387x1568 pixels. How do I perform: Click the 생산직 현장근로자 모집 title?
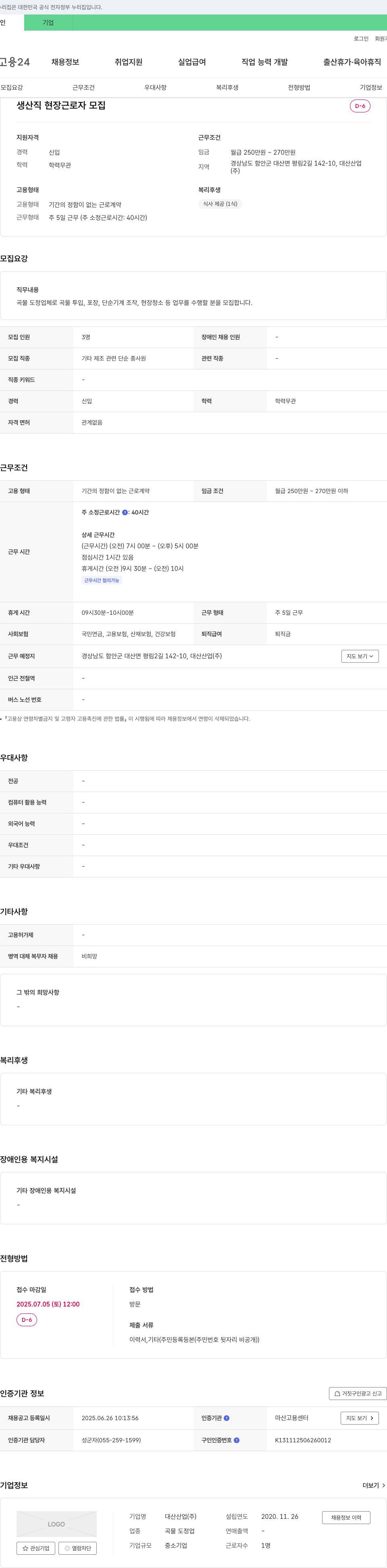click(x=61, y=105)
